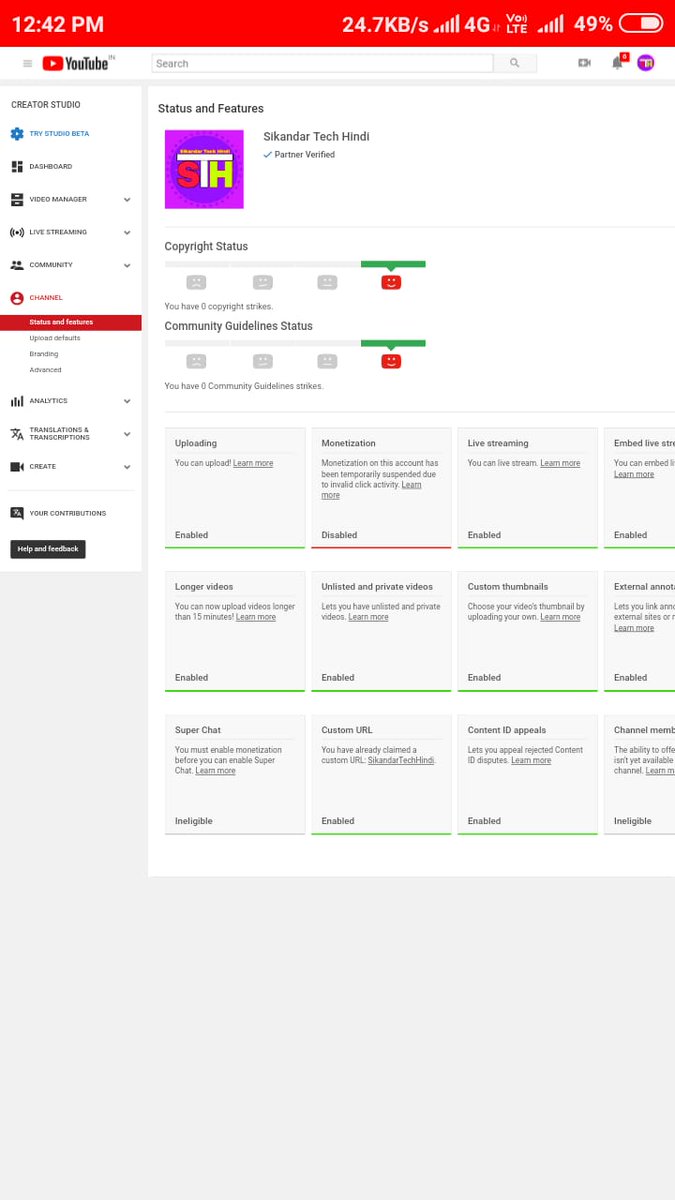This screenshot has height=1200, width=675.
Task: Click inside the Search input field
Action: pos(322,63)
